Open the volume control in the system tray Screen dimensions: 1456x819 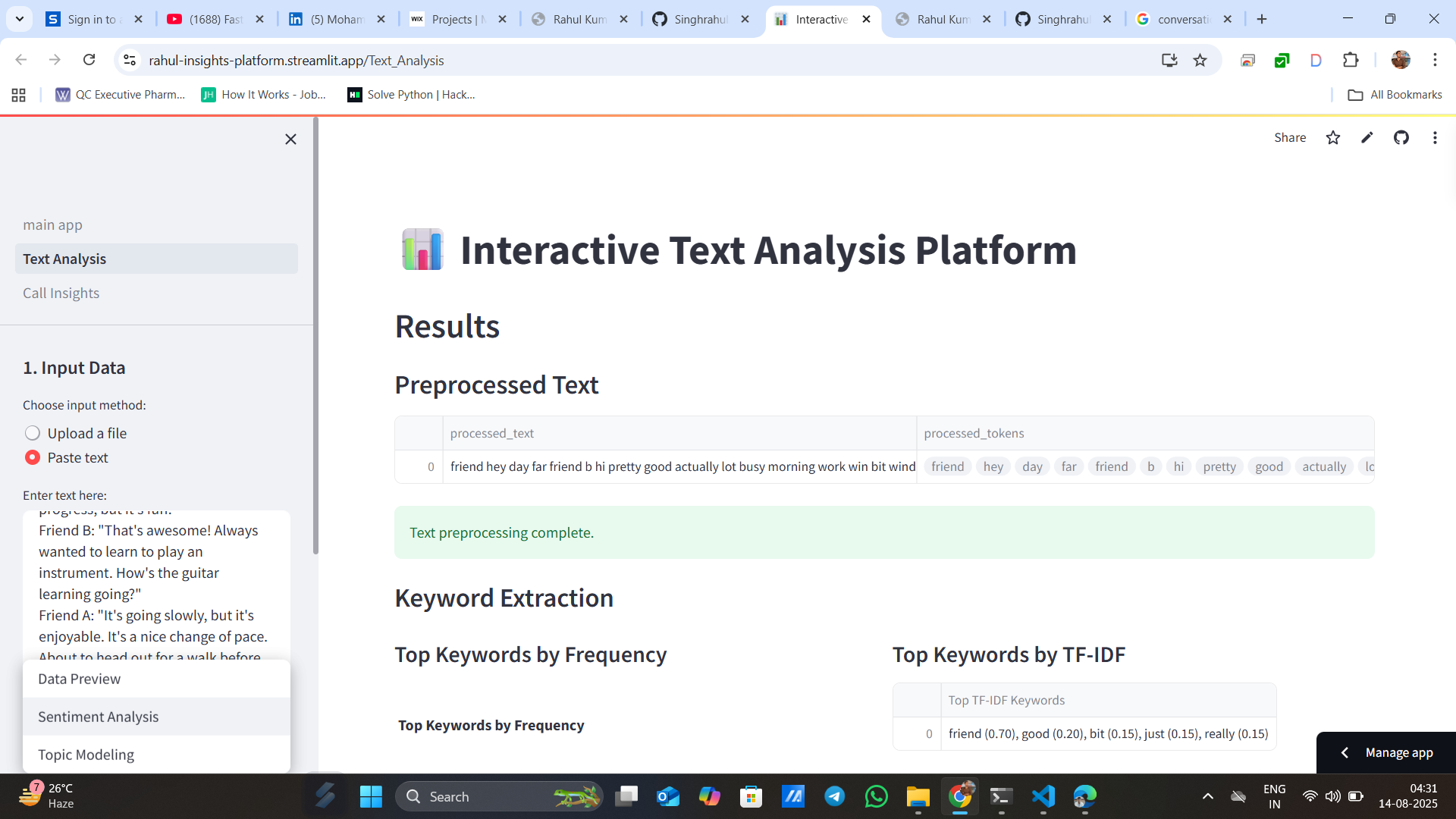(x=1332, y=796)
